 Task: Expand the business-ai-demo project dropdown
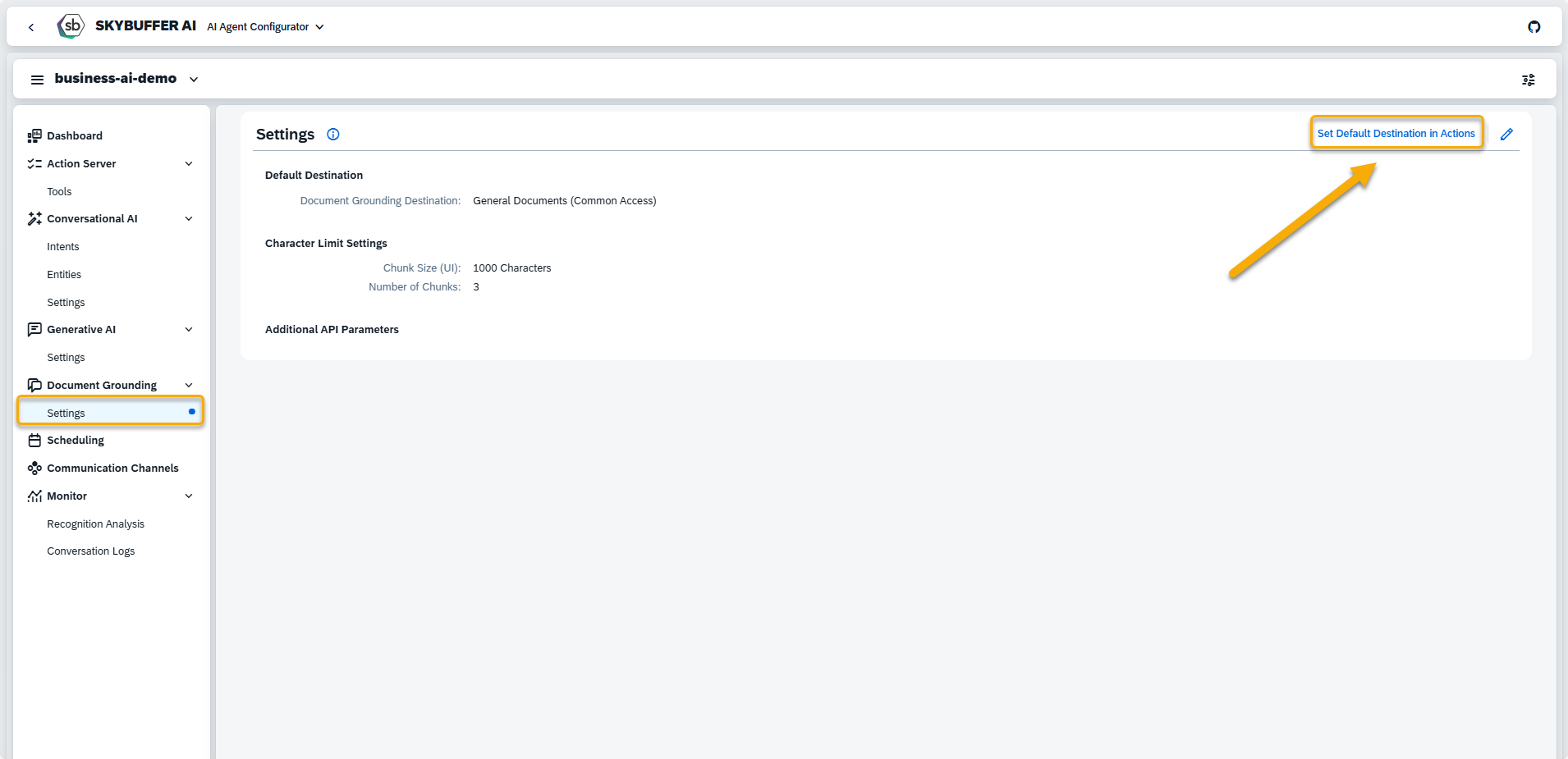(194, 80)
